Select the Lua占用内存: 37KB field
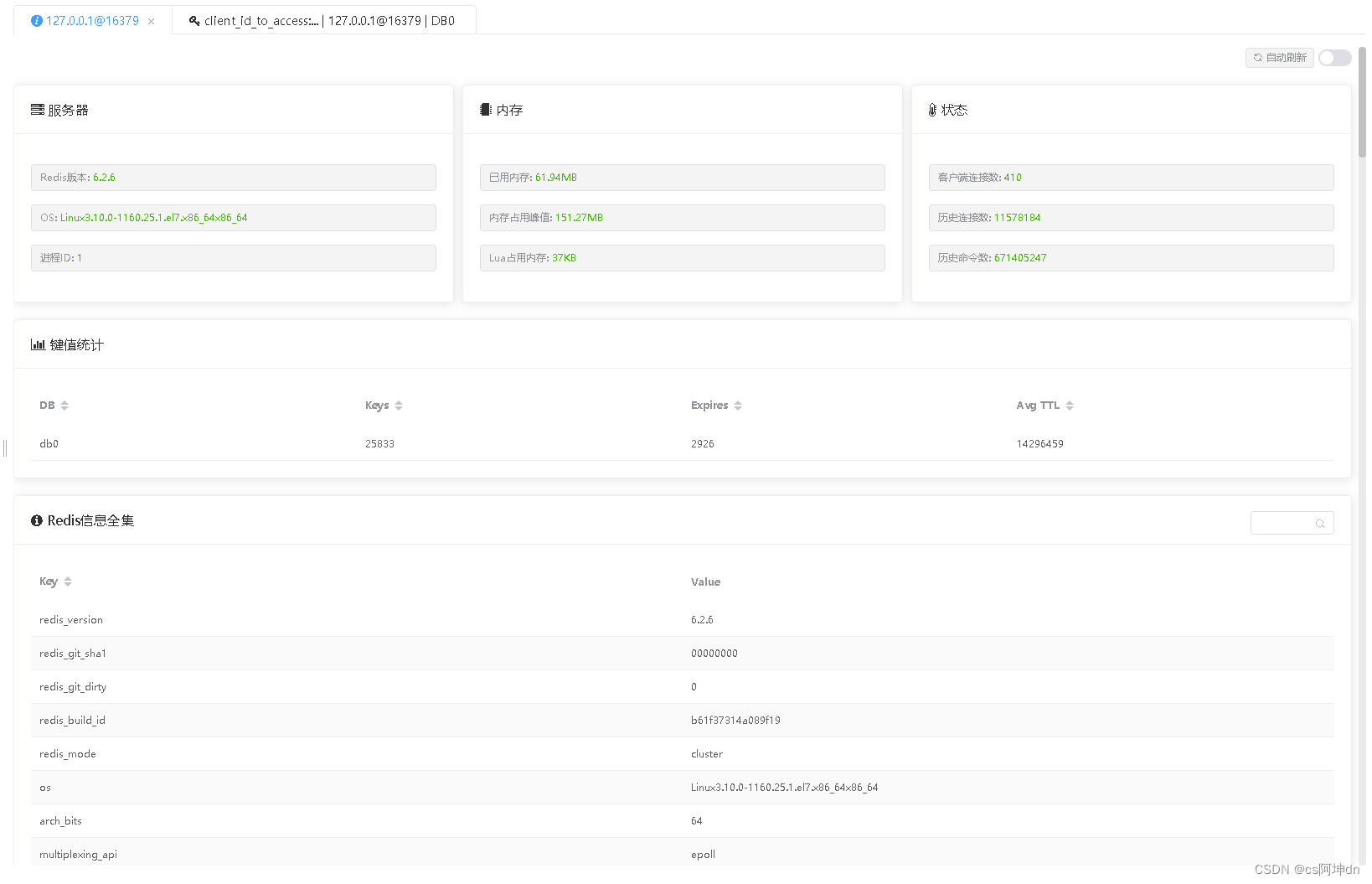 click(x=683, y=258)
